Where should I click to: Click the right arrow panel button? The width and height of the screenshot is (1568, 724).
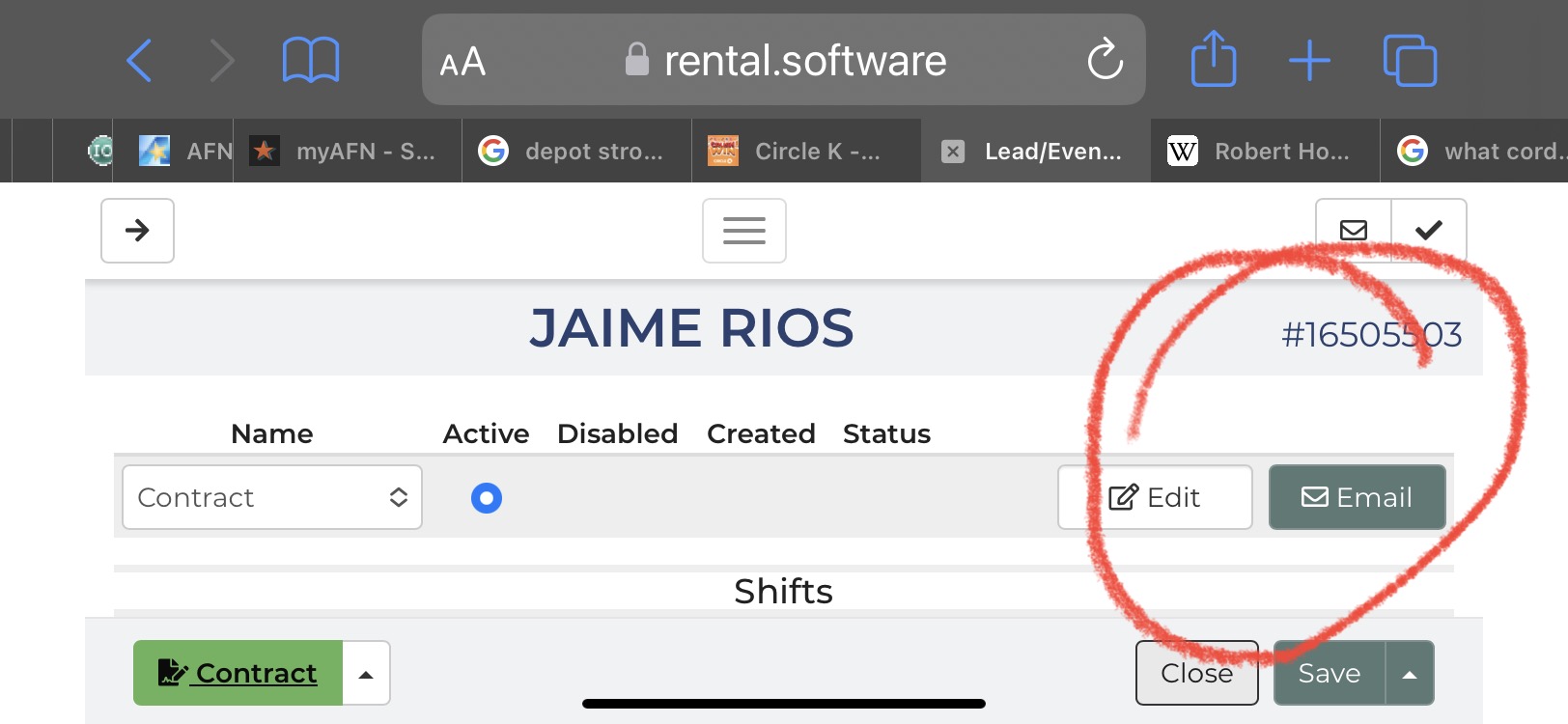tap(137, 230)
